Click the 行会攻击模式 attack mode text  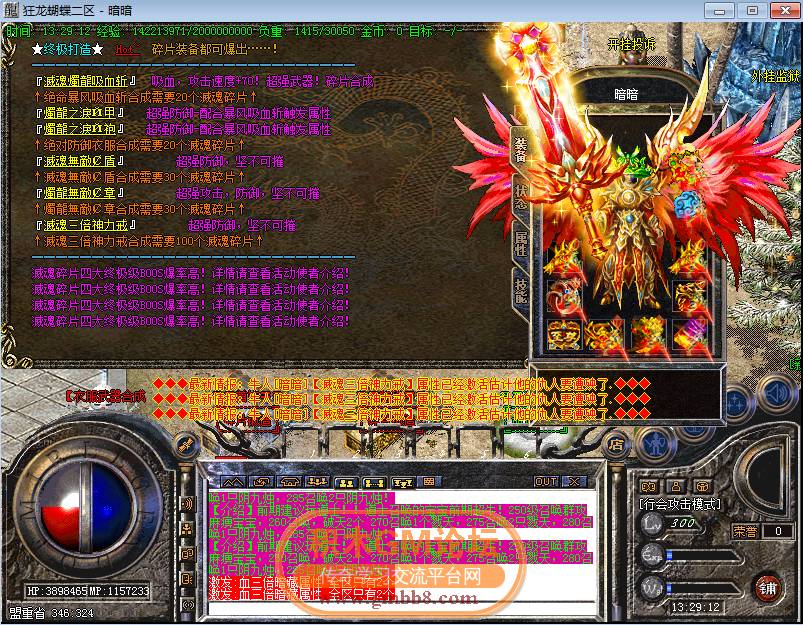click(x=680, y=505)
